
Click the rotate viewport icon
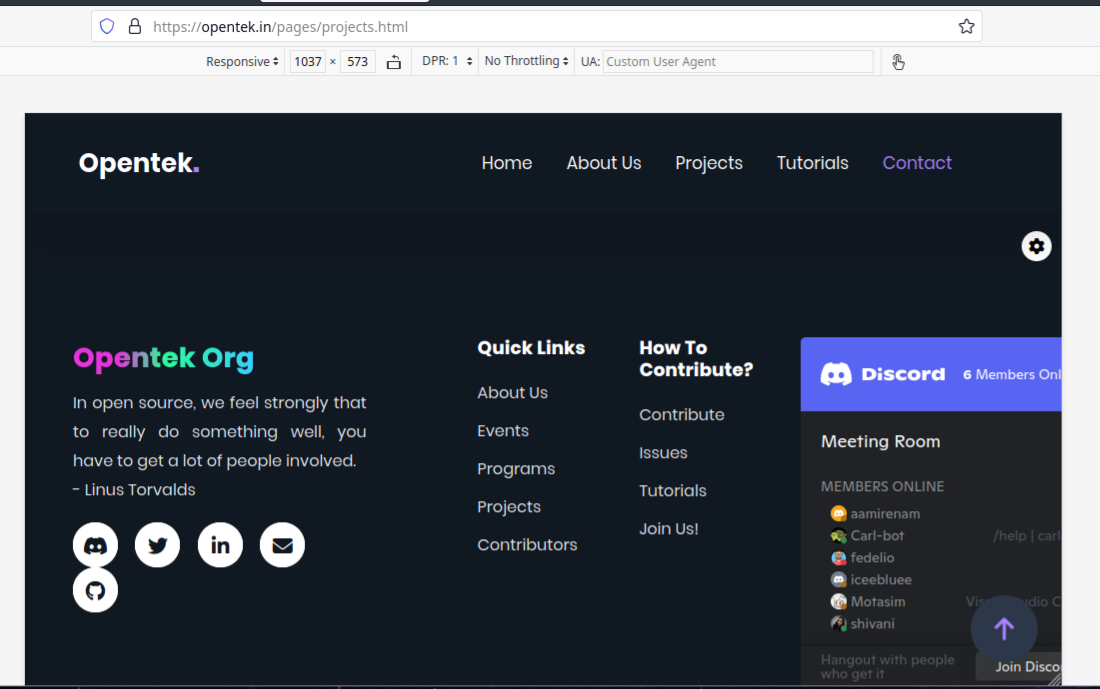tap(393, 61)
